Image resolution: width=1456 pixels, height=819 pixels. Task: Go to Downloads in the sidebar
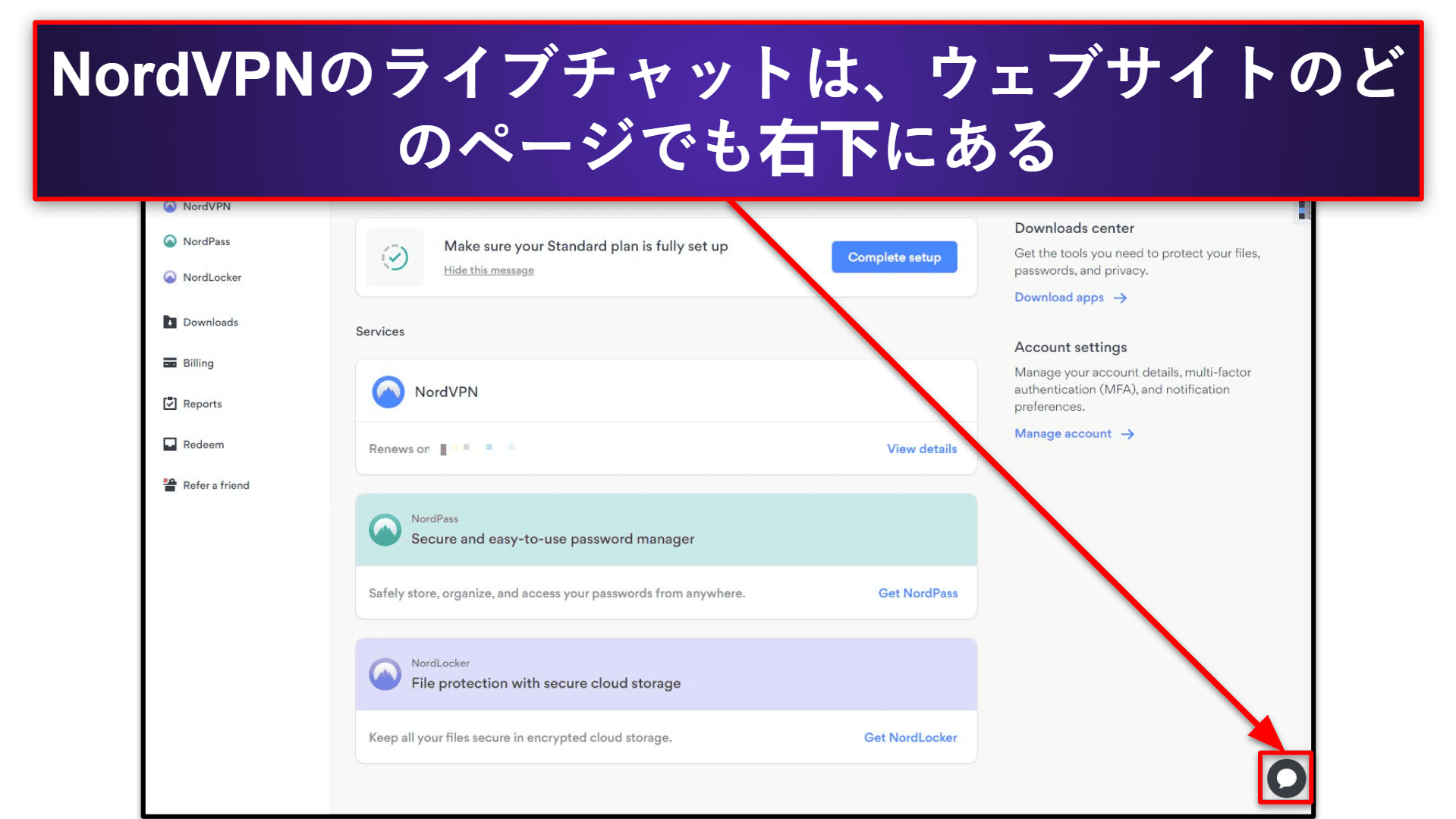tap(210, 322)
